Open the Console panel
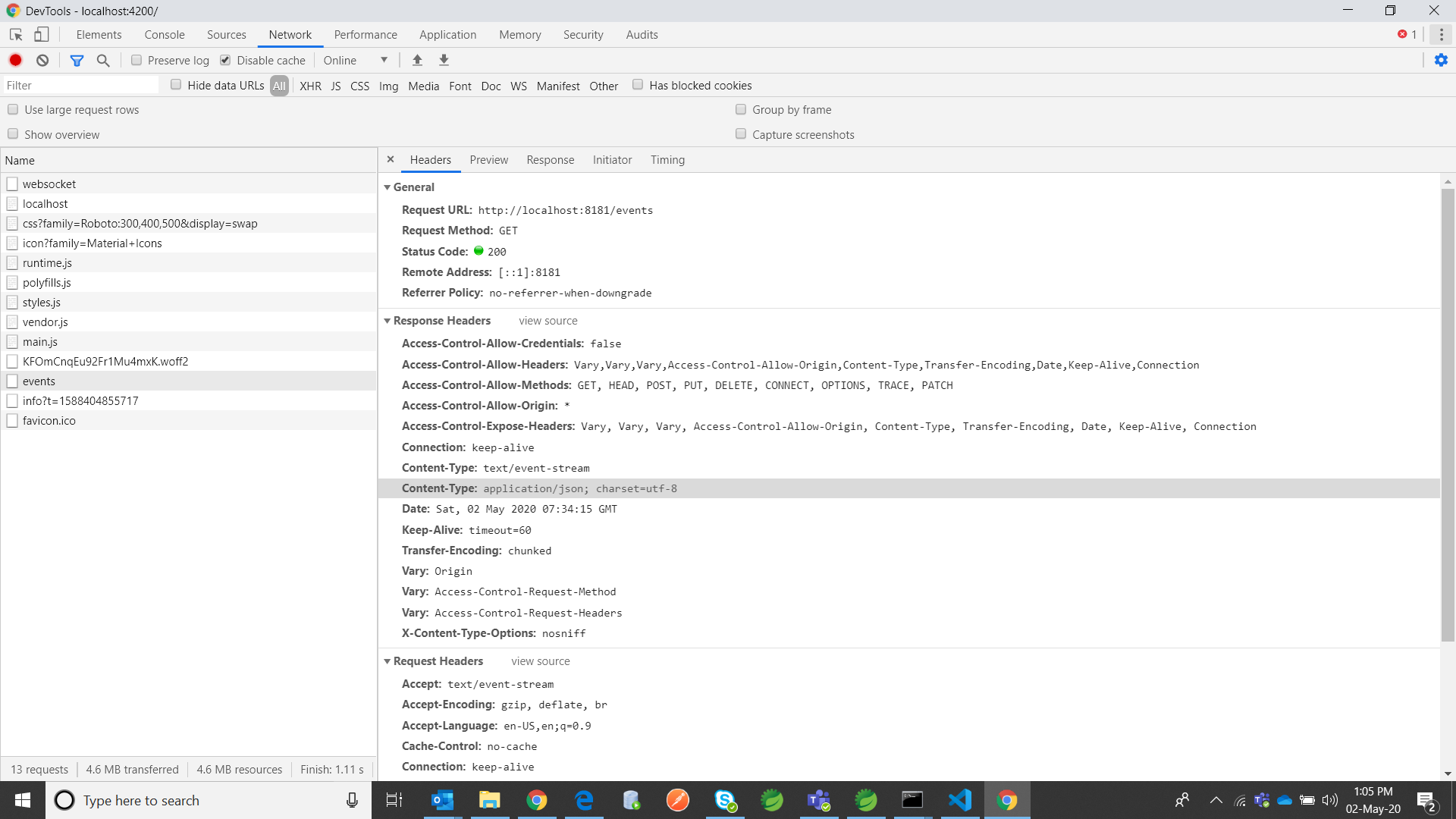Viewport: 1456px width, 819px height. coord(165,34)
